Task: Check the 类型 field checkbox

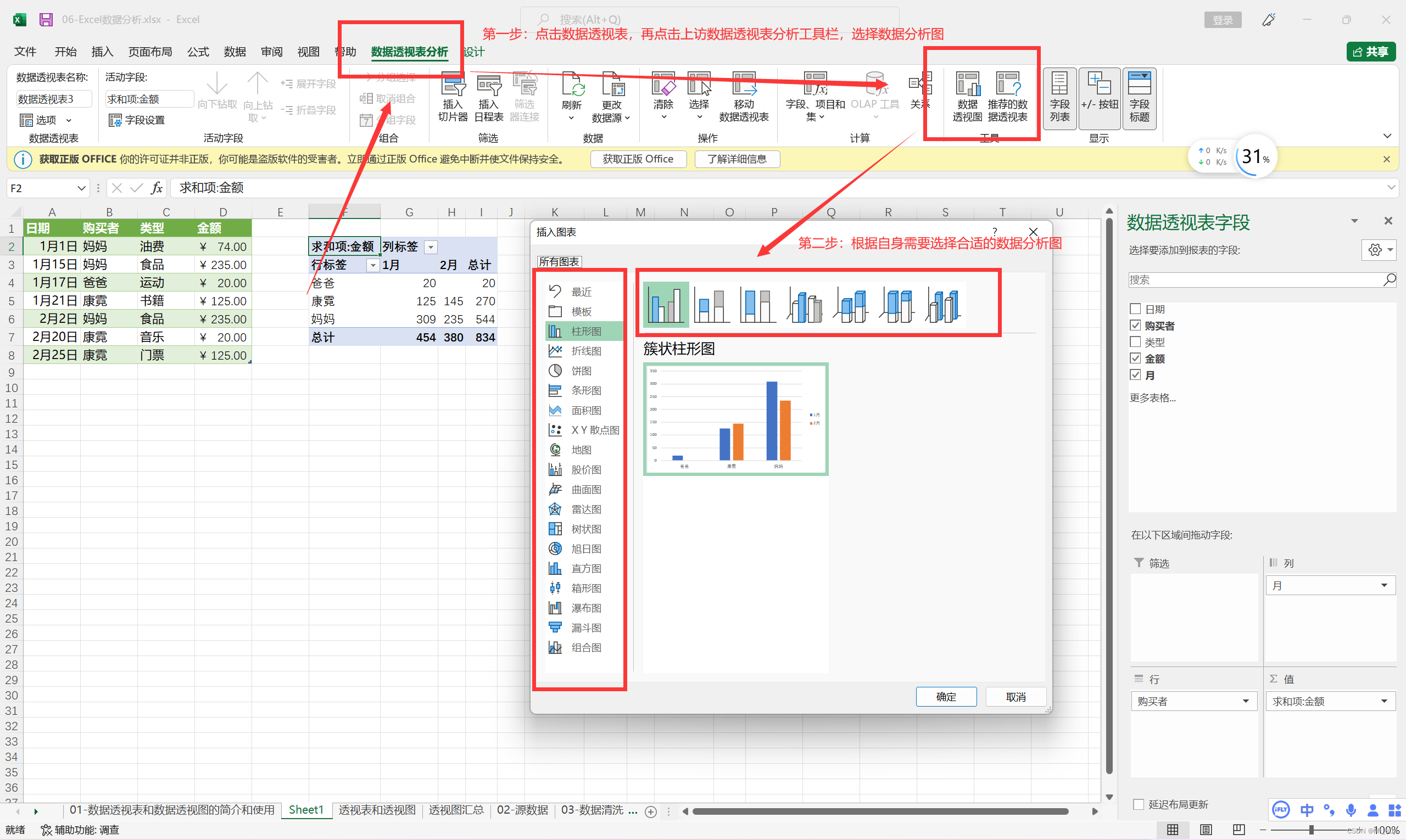Action: click(x=1135, y=342)
